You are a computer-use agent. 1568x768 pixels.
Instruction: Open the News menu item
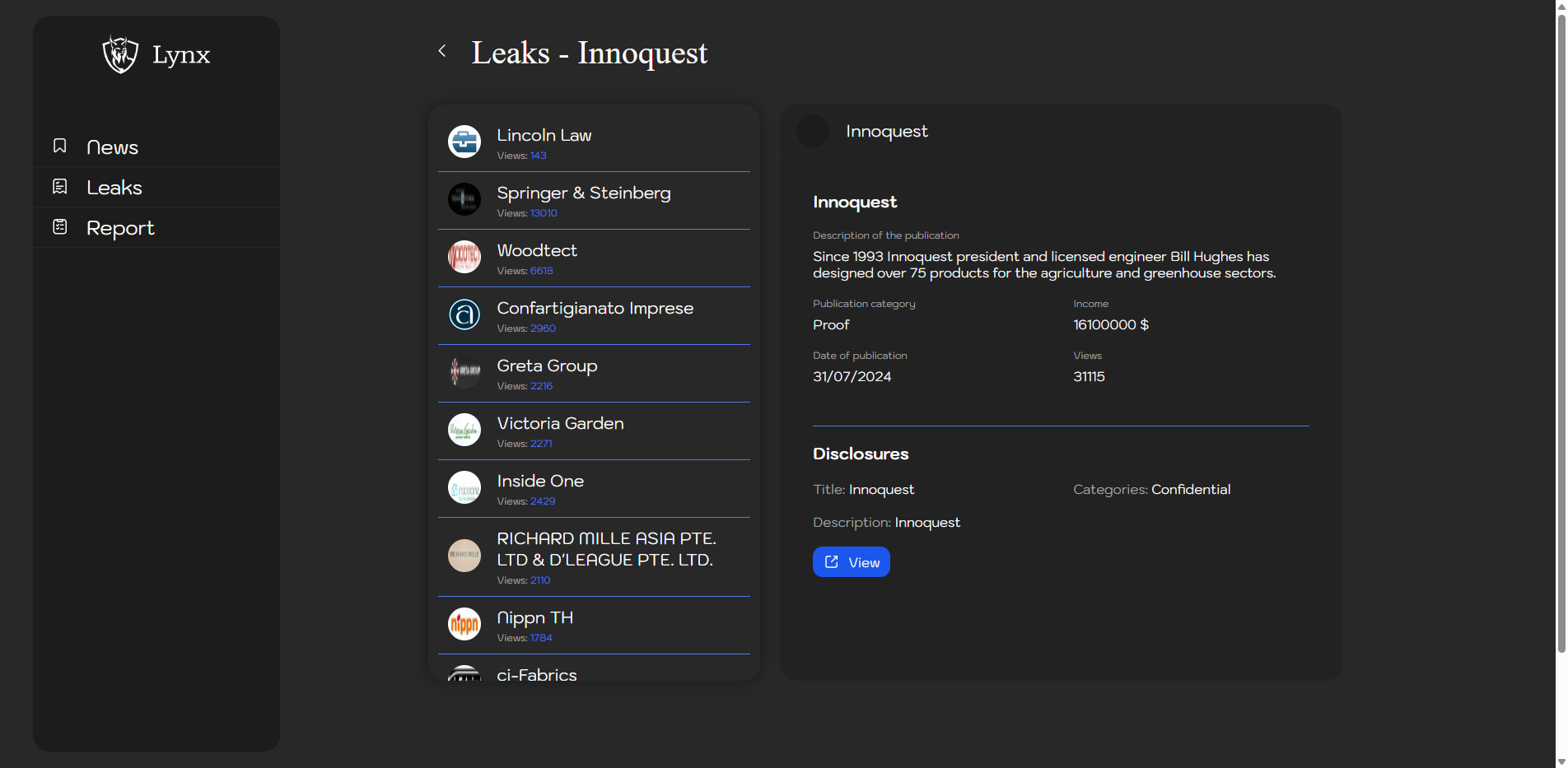pos(112,147)
